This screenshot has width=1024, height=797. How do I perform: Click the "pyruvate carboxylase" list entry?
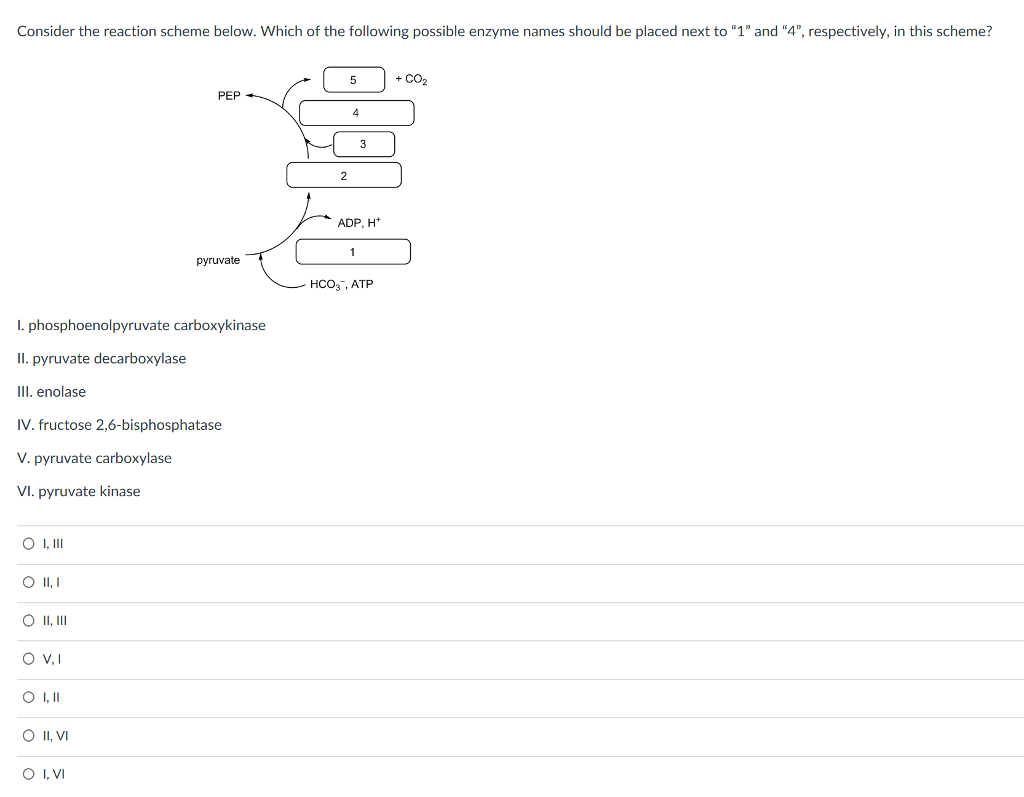94,458
